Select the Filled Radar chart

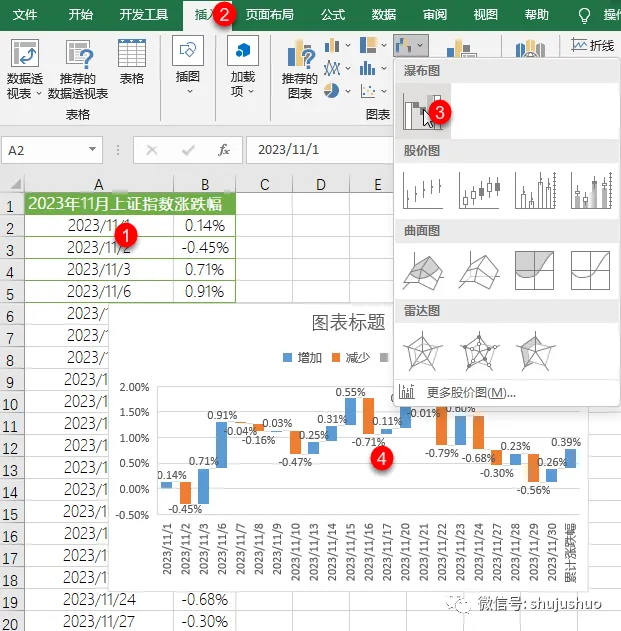tap(535, 351)
